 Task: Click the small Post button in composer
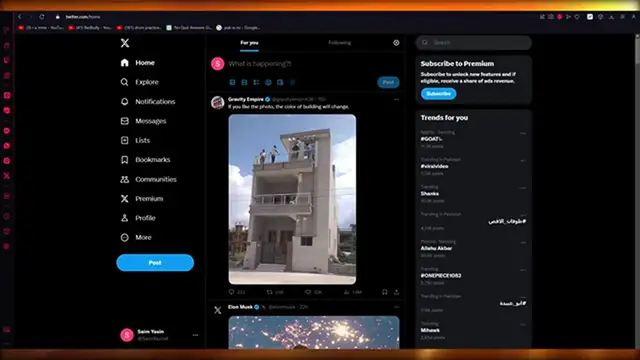[x=388, y=82]
